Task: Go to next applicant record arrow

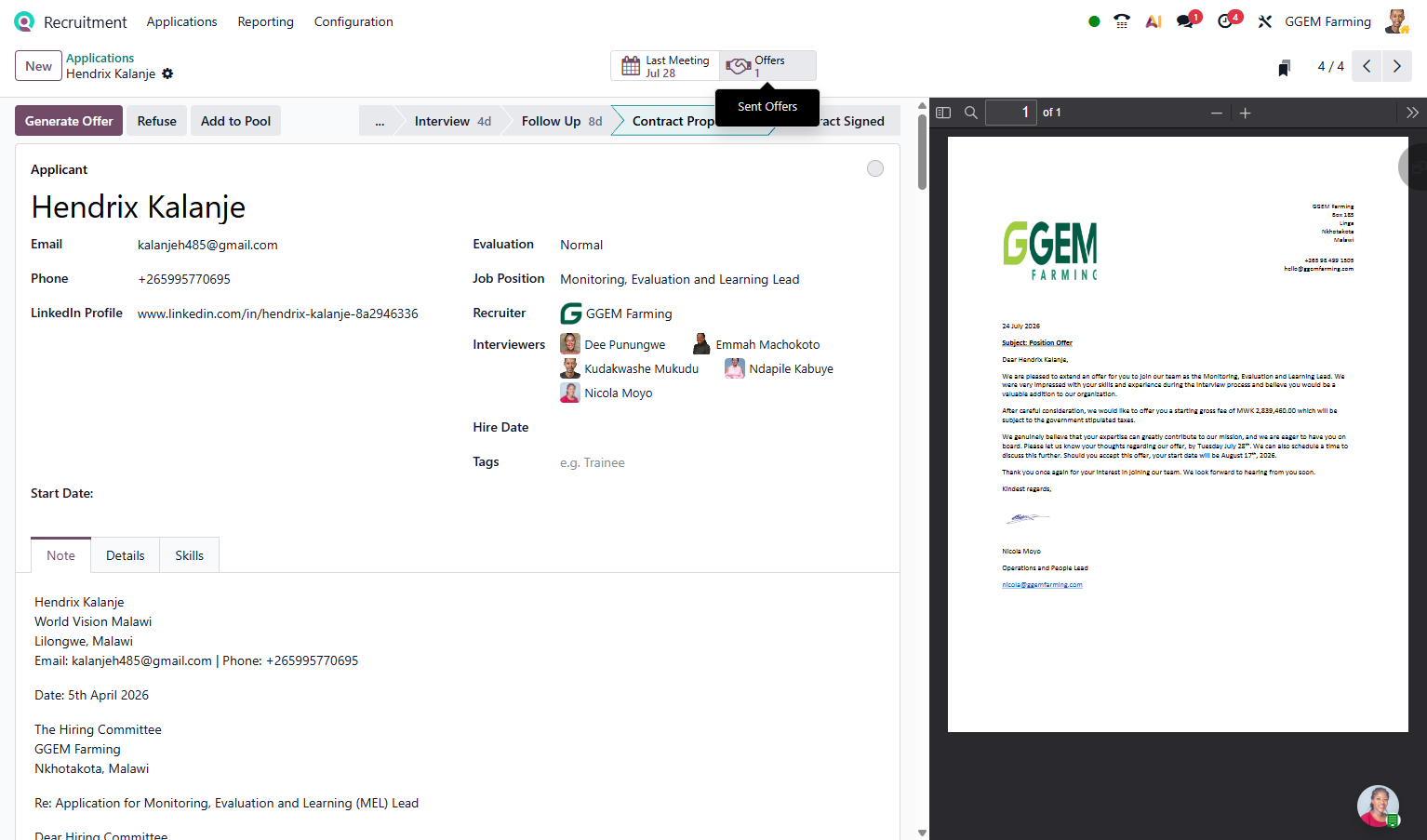Action: click(1397, 66)
